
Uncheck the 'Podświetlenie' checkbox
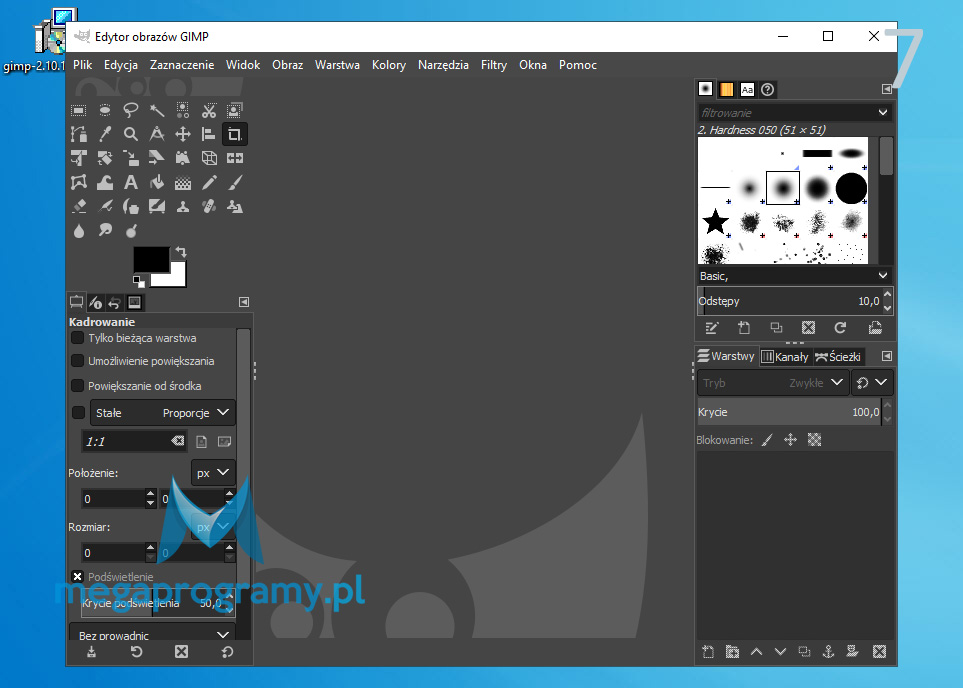77,577
